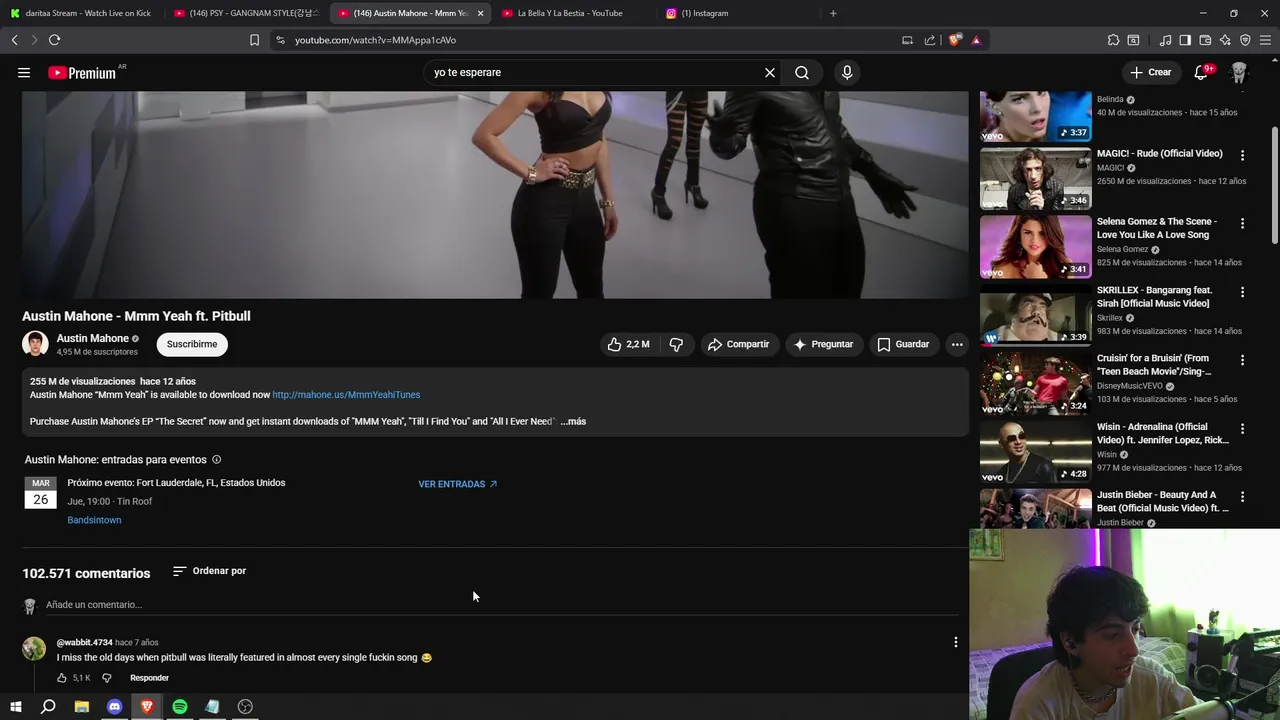The height and width of the screenshot is (720, 1280).
Task: Open Austin Mahone channel name
Action: point(93,338)
